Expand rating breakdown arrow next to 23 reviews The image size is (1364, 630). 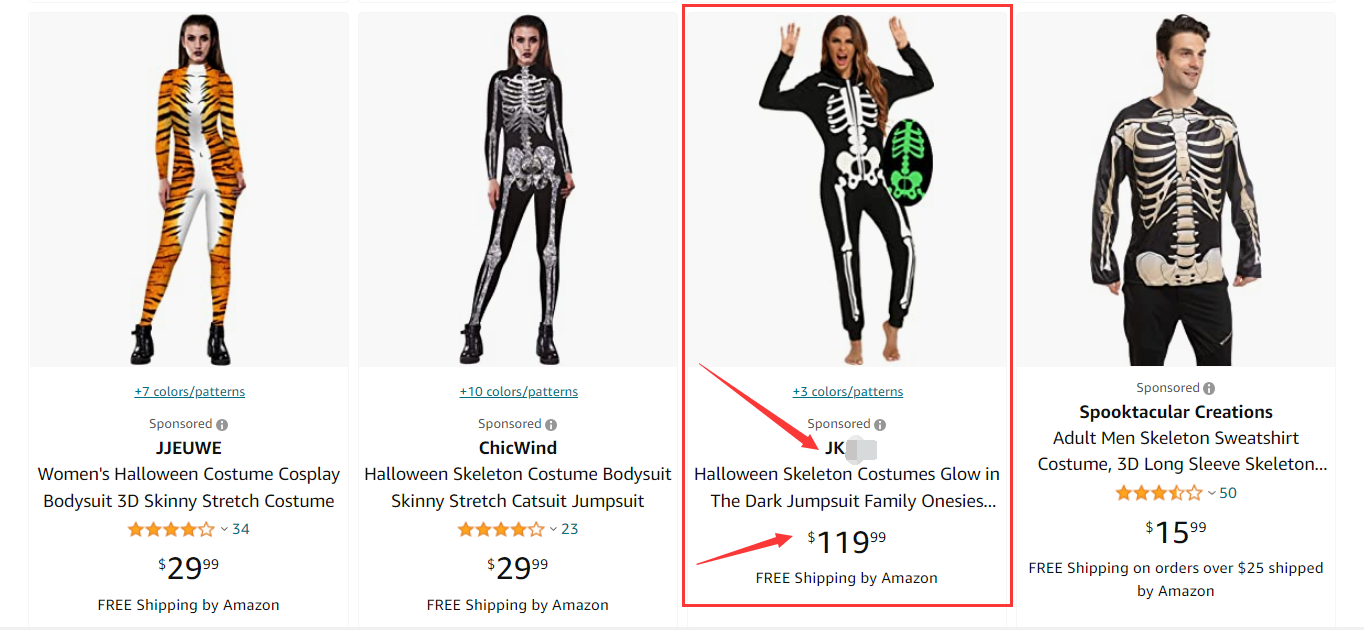(x=553, y=529)
